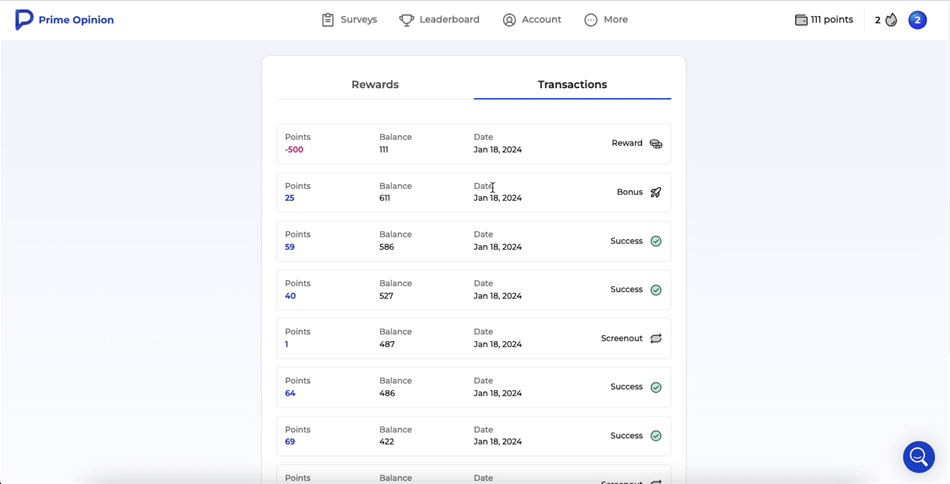Open the 111 points balance
This screenshot has width=950, height=484.
[x=824, y=20]
